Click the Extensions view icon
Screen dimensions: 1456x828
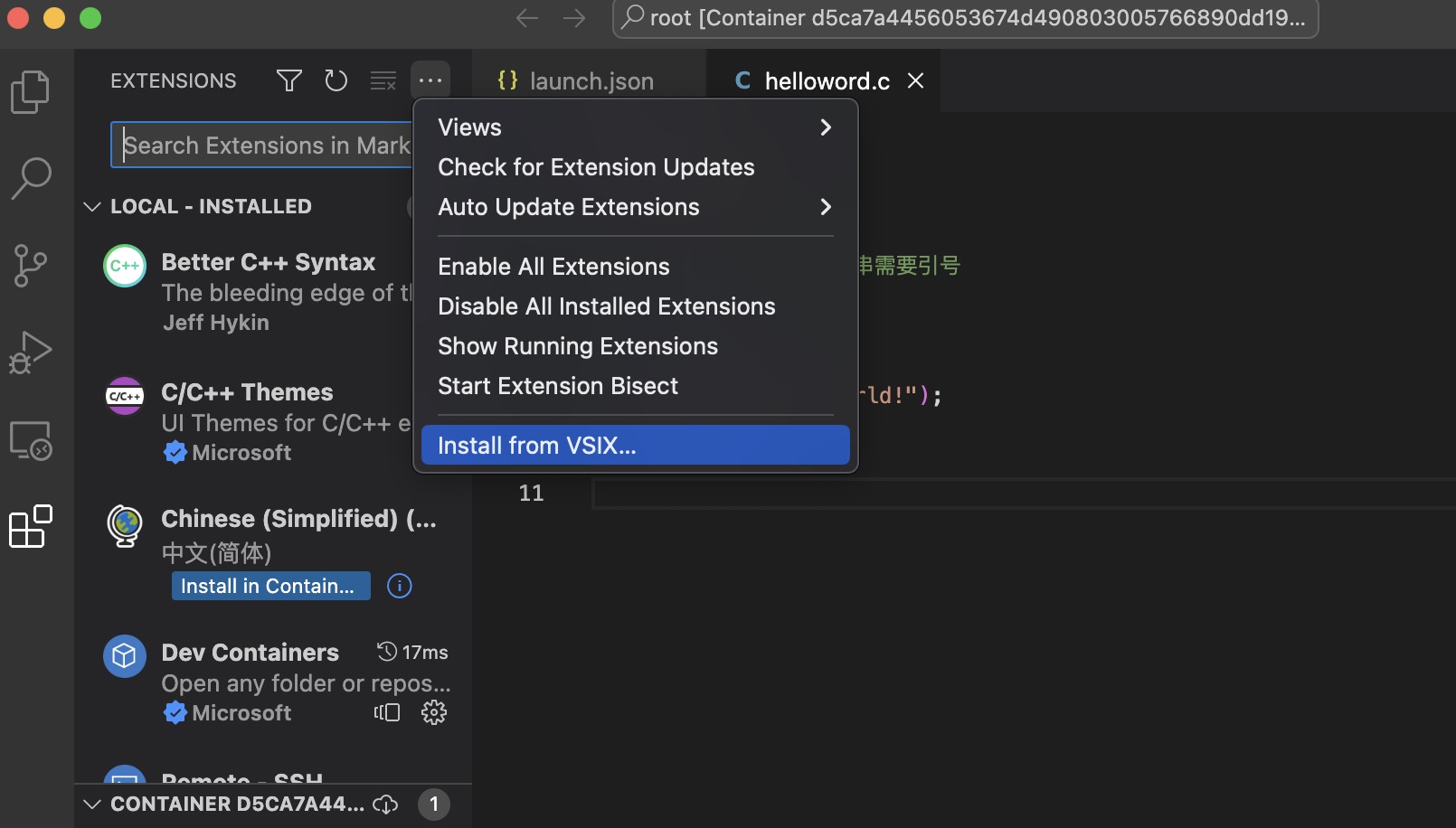[x=31, y=527]
